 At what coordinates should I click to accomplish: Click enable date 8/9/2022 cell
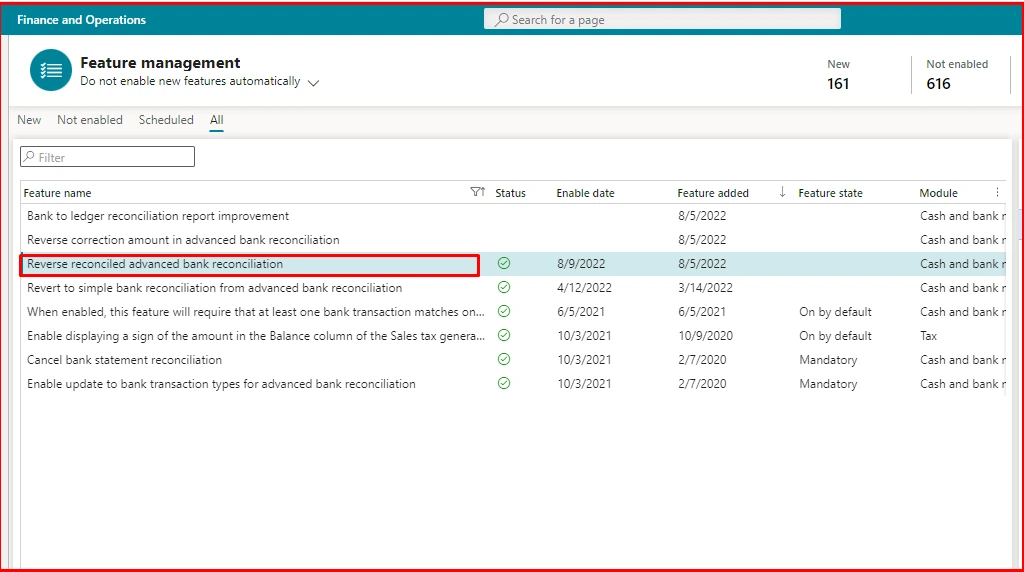point(581,264)
